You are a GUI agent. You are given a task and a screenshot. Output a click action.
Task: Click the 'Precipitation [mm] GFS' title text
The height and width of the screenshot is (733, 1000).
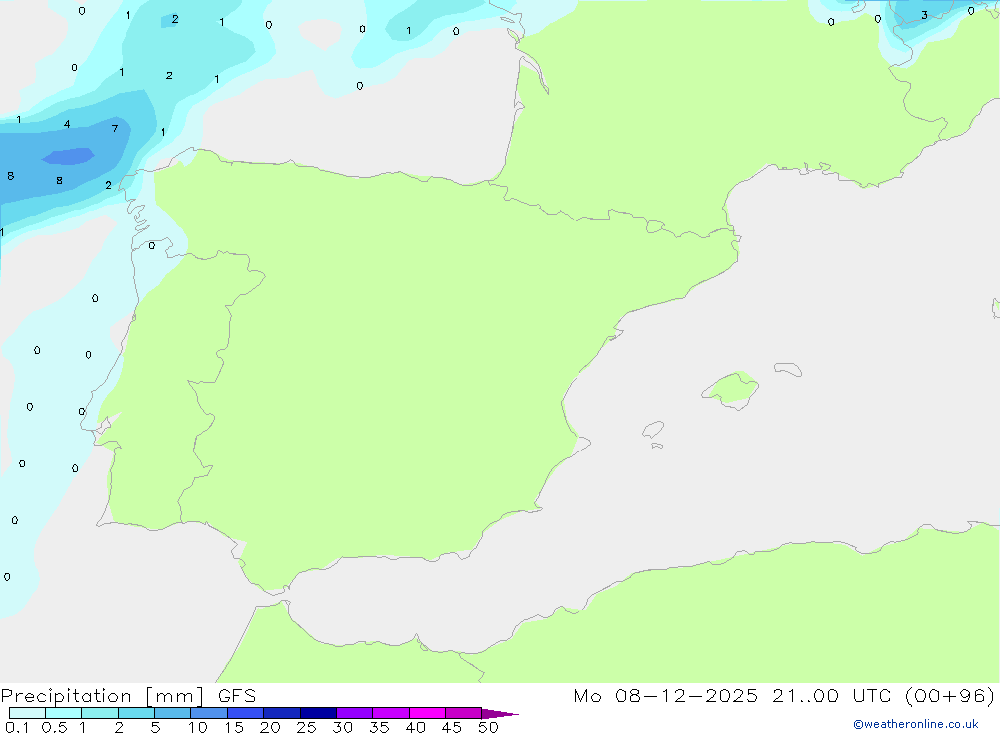128,696
